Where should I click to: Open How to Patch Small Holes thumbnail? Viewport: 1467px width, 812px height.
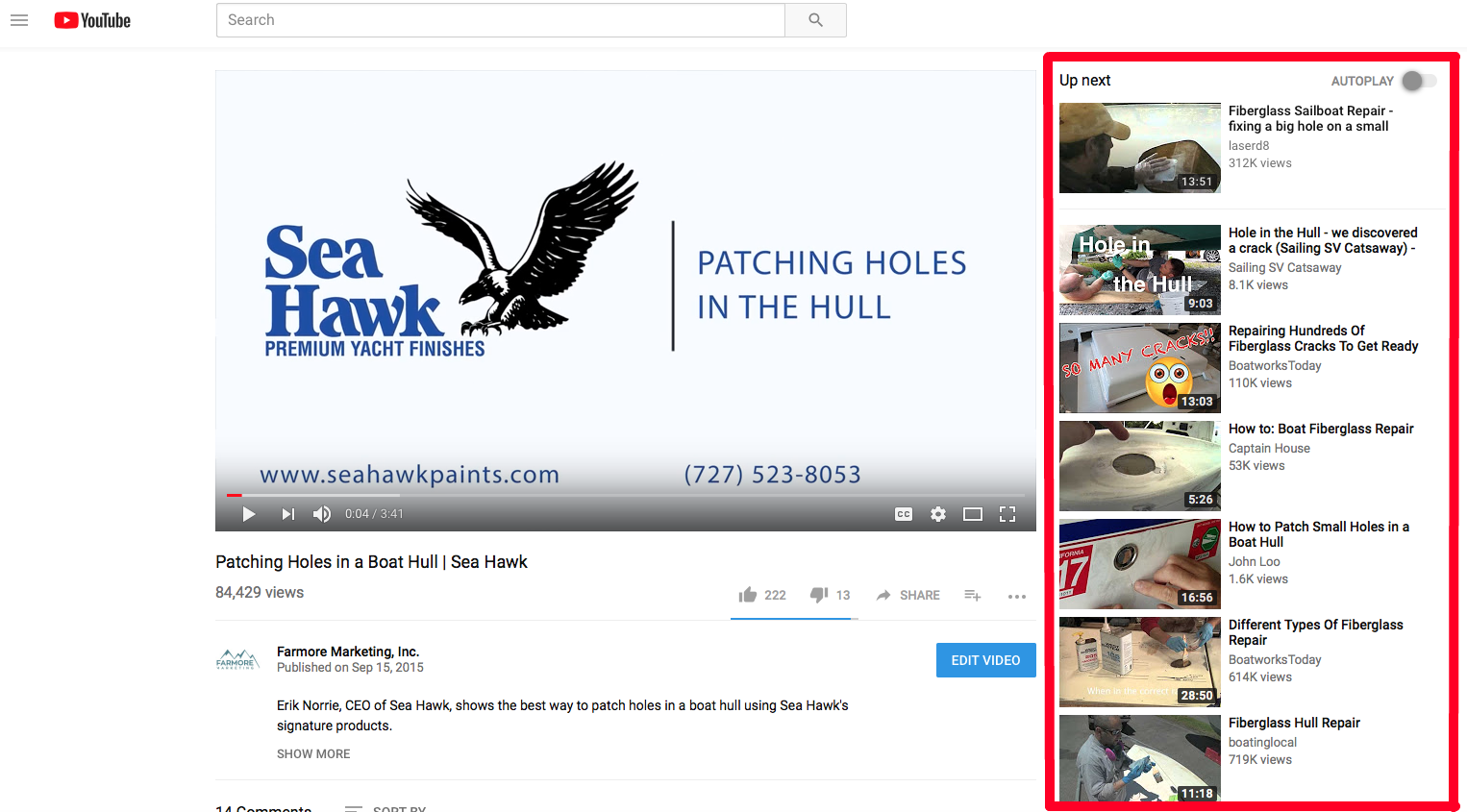tap(1140, 564)
